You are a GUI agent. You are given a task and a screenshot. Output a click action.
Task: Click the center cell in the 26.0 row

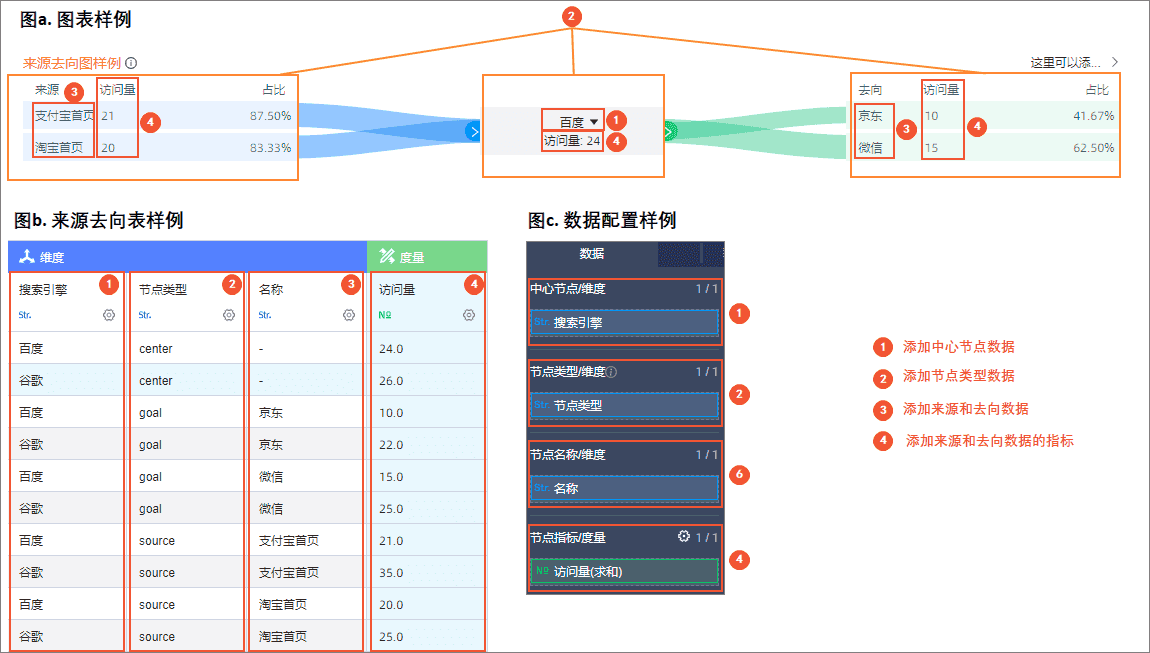click(155, 381)
